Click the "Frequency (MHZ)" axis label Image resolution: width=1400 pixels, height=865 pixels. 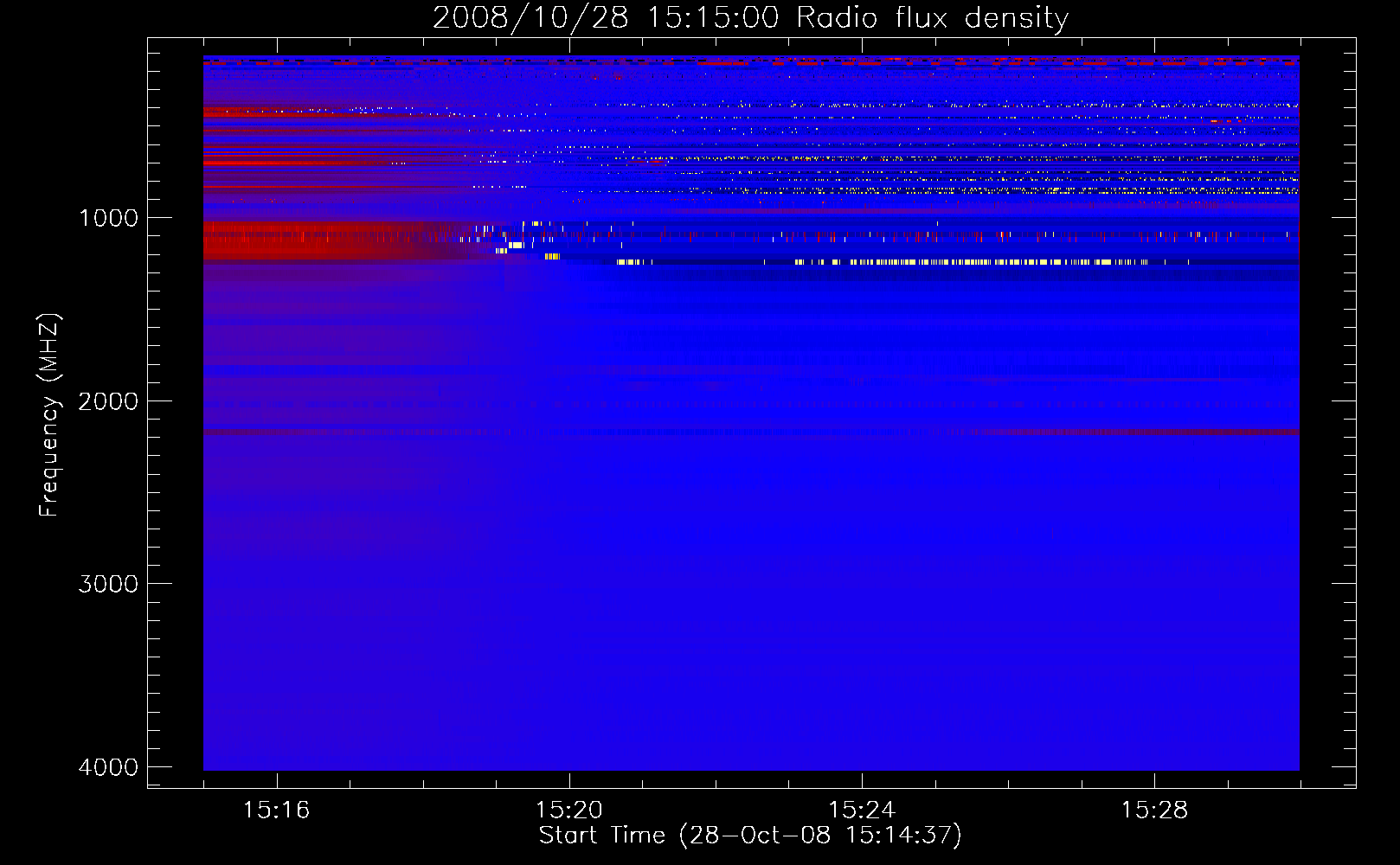[49, 415]
